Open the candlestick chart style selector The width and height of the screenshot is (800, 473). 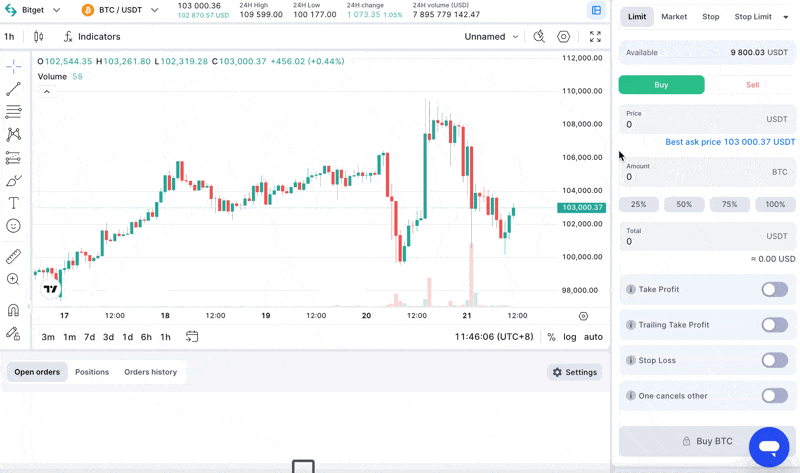(x=38, y=37)
